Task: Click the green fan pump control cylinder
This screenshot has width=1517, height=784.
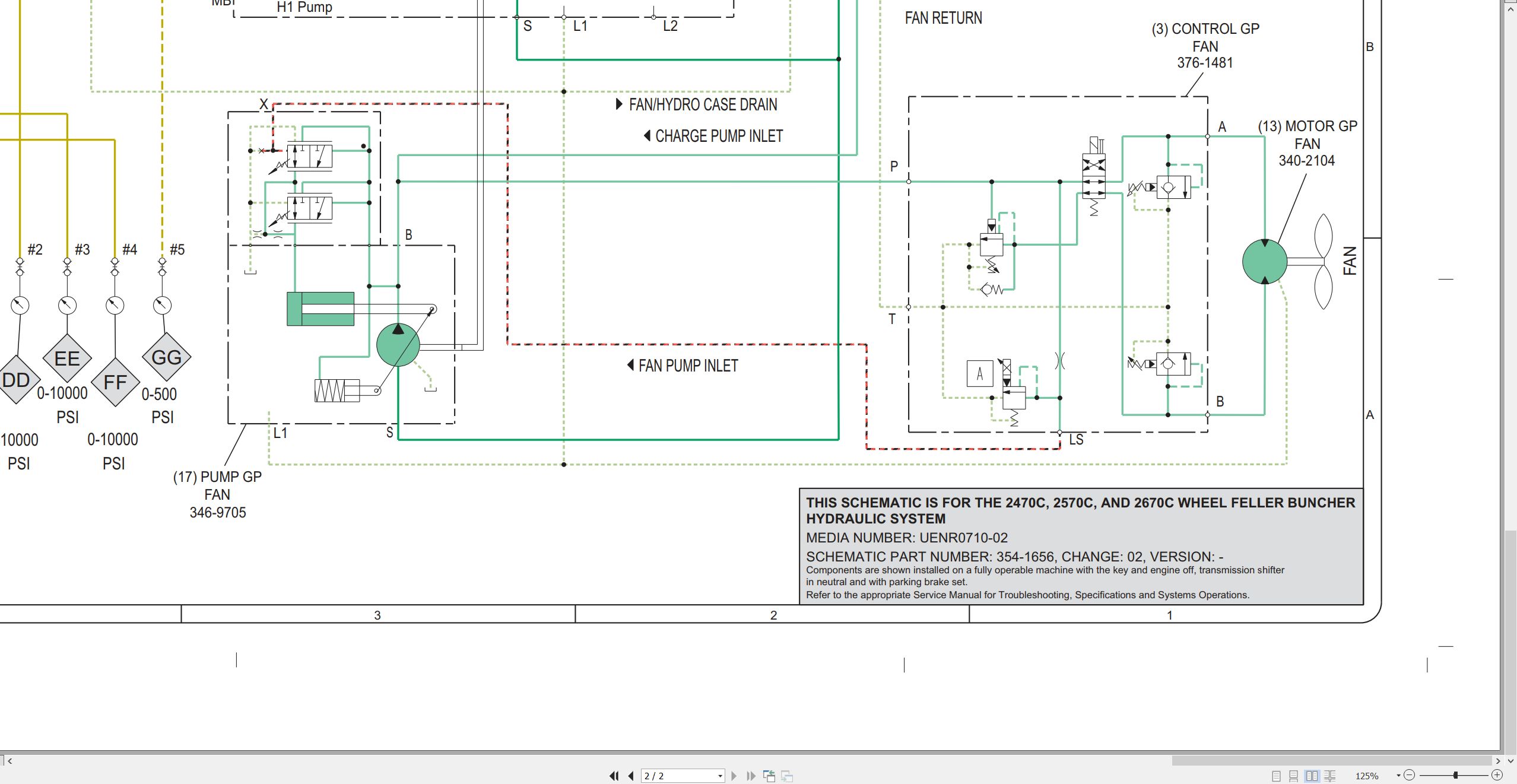Action: [x=320, y=309]
